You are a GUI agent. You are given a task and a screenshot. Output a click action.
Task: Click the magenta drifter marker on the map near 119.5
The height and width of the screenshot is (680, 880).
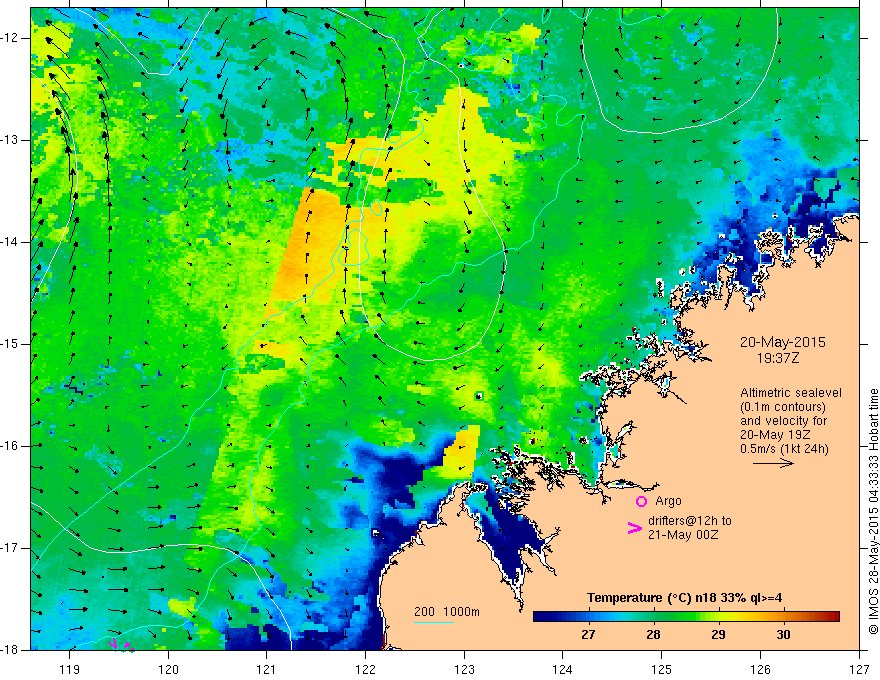point(112,644)
